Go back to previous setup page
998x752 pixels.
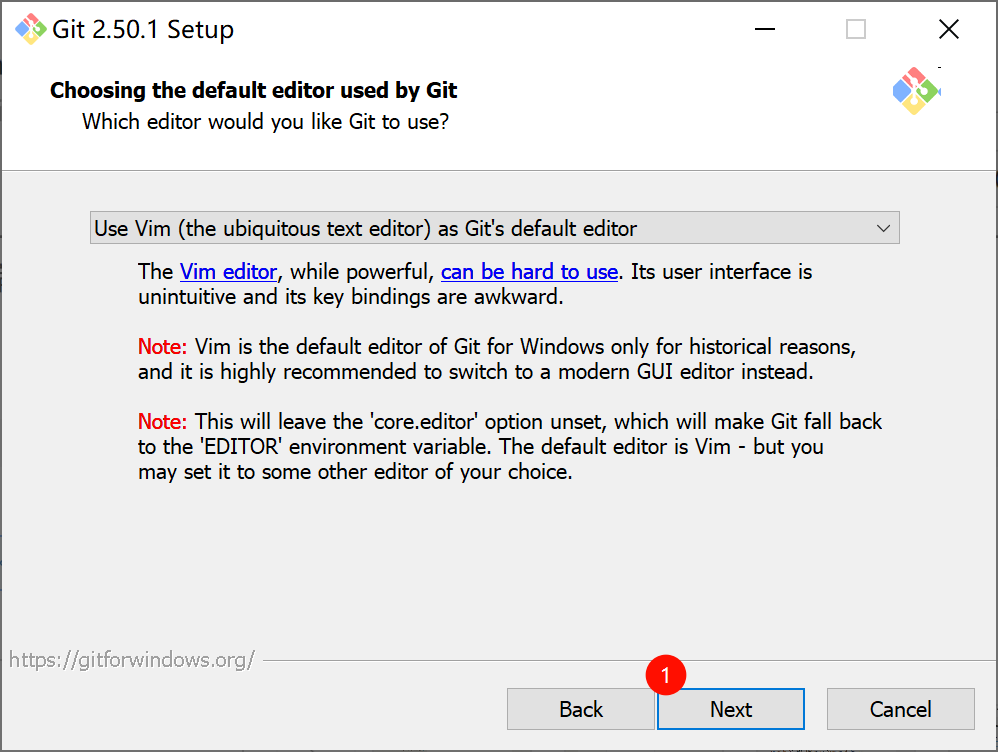pyautogui.click(x=580, y=709)
